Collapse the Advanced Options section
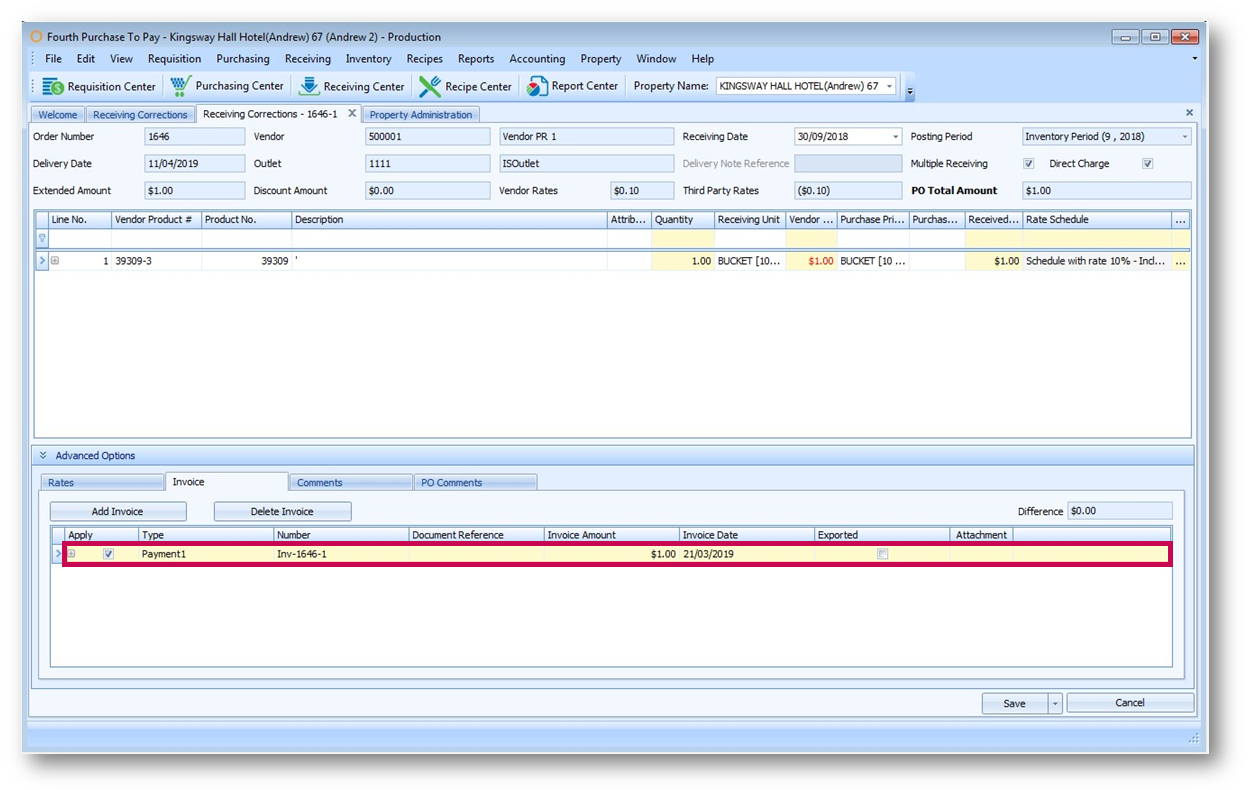This screenshot has width=1251, height=790. click(x=43, y=456)
